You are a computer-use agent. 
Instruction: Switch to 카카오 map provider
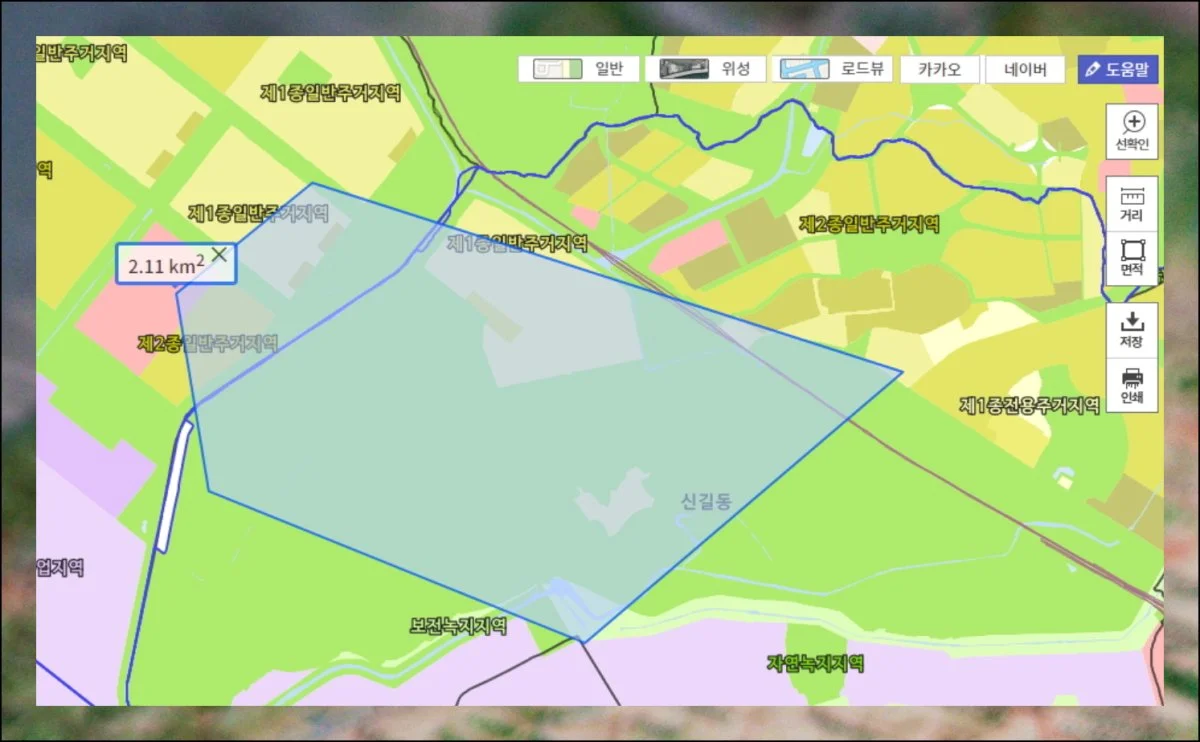click(939, 69)
